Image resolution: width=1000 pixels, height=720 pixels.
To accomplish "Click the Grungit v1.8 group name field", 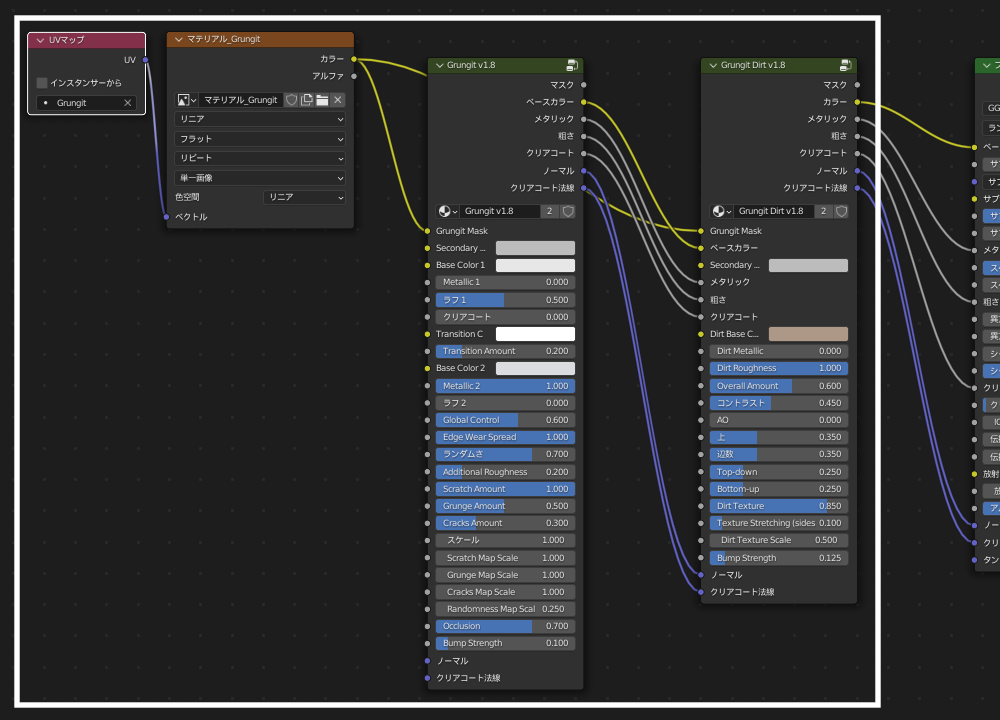I will click(x=499, y=211).
